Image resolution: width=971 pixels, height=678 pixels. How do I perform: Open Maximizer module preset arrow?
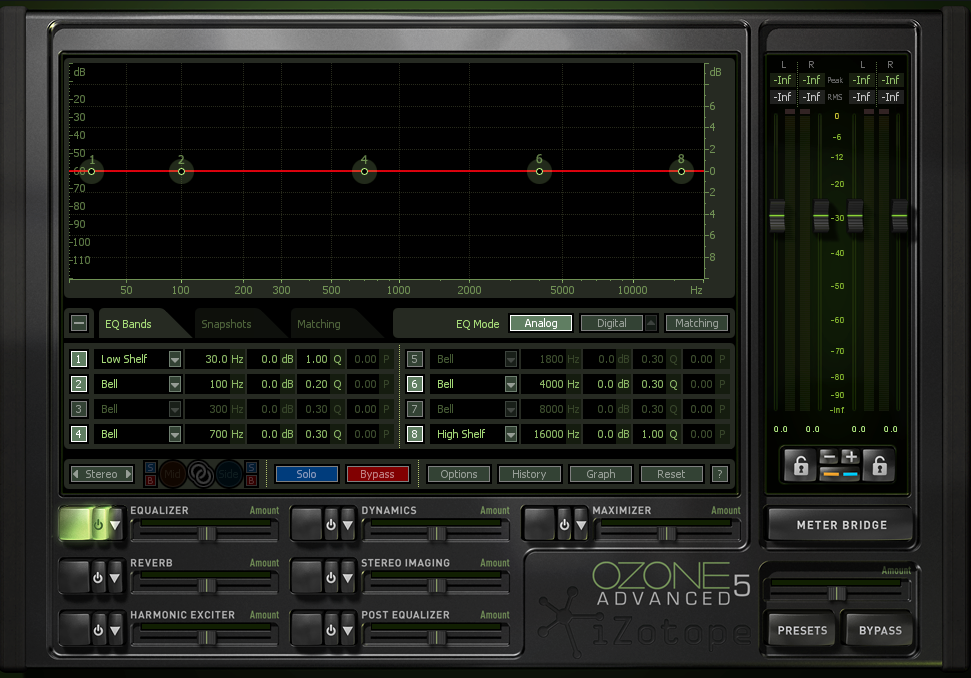[x=581, y=525]
